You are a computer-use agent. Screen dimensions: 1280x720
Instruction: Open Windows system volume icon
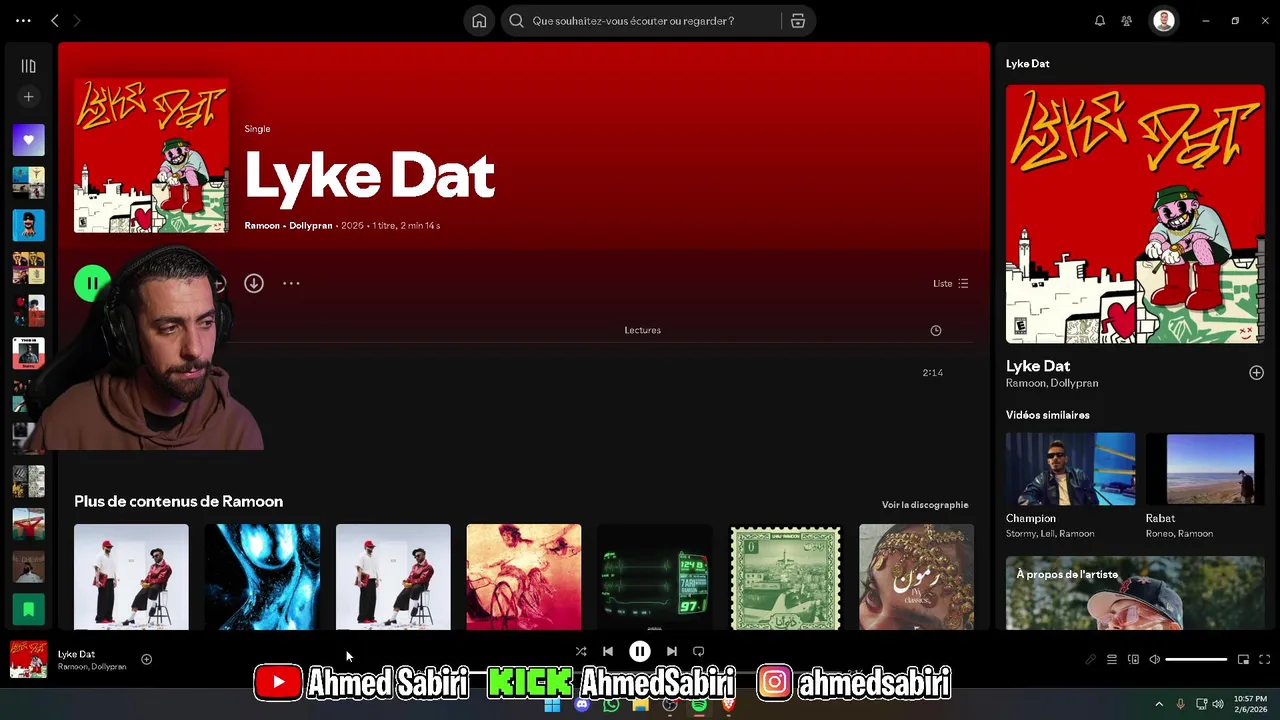(x=1218, y=704)
